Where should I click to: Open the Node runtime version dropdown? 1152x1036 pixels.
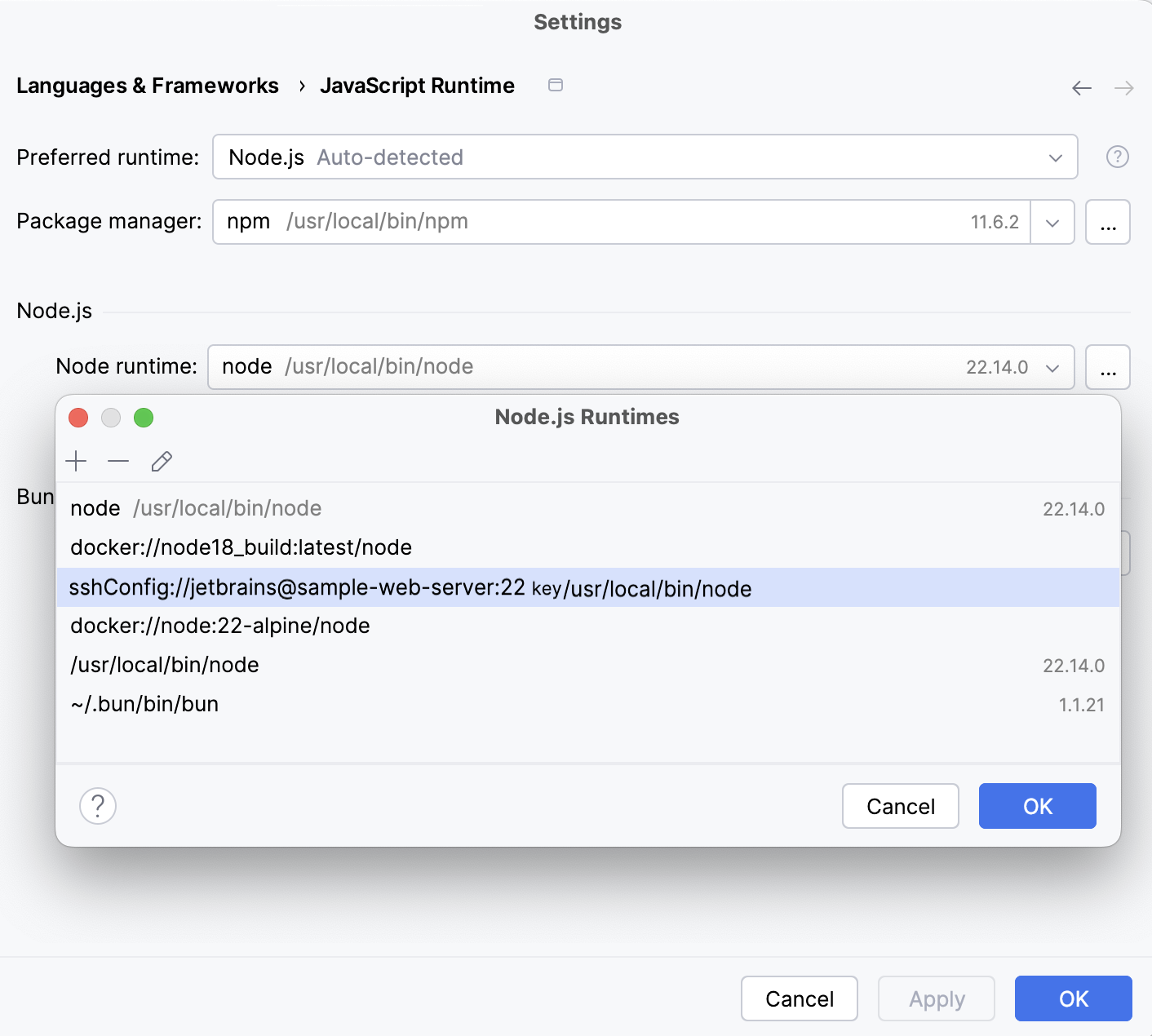coord(1052,367)
